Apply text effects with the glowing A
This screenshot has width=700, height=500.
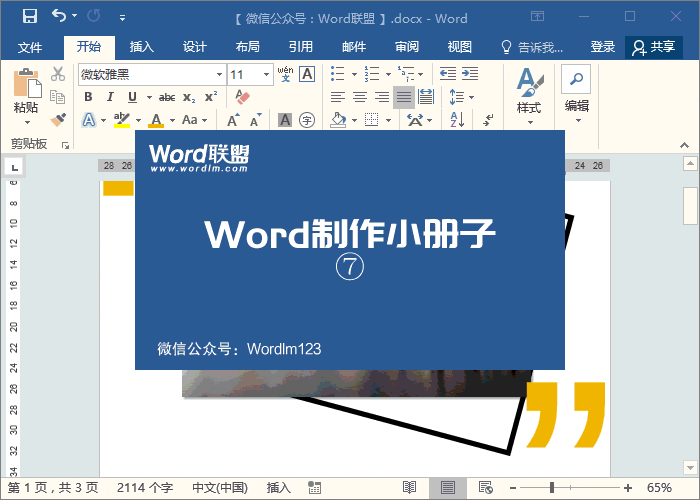pyautogui.click(x=89, y=120)
